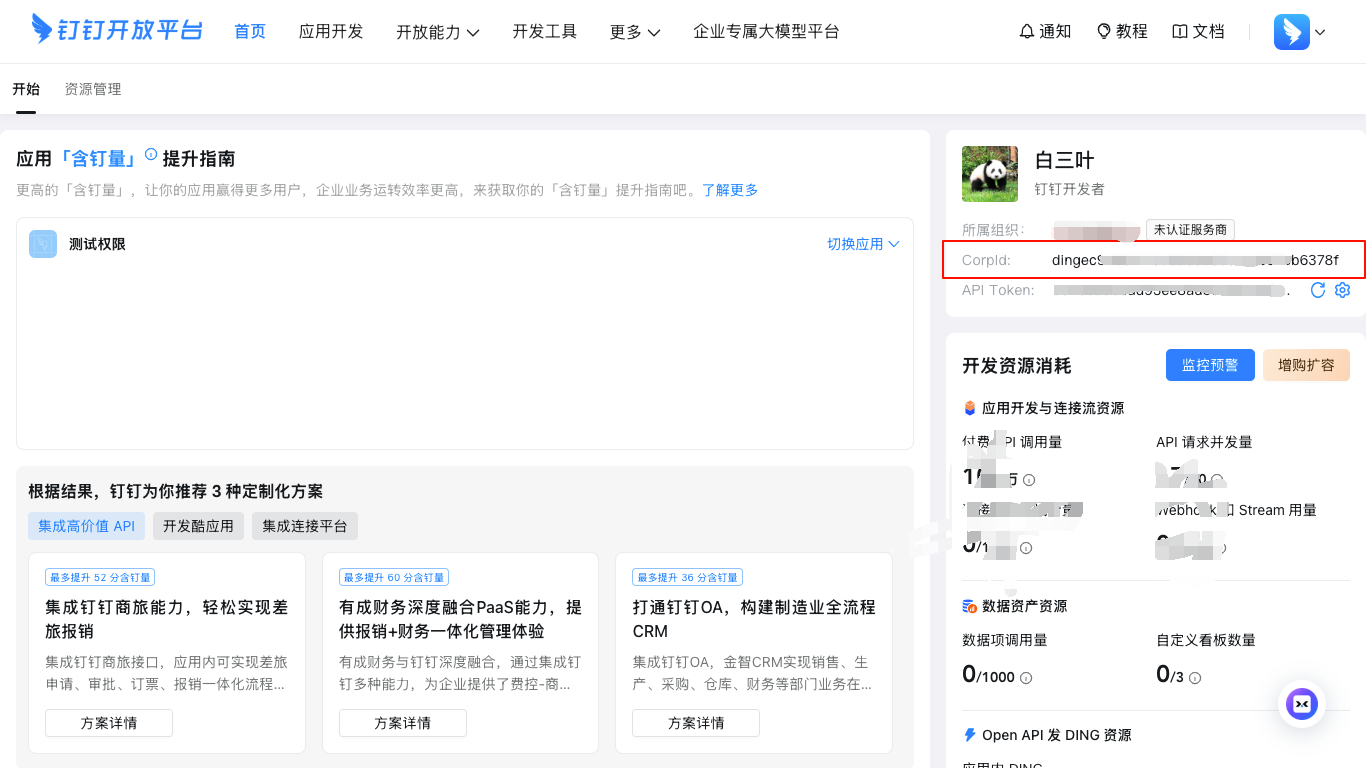Image resolution: width=1366 pixels, height=768 pixels.
Task: Click the 文档 book icon
Action: click(x=1180, y=32)
